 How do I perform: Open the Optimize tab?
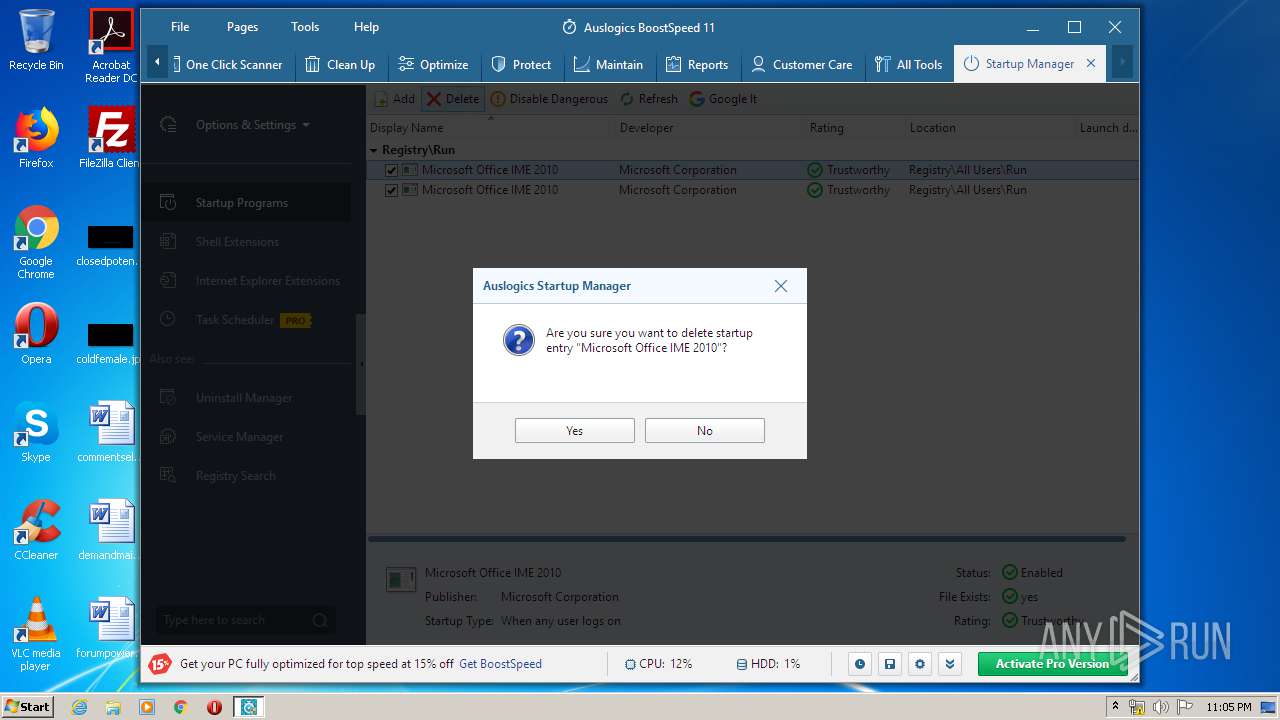tap(433, 64)
